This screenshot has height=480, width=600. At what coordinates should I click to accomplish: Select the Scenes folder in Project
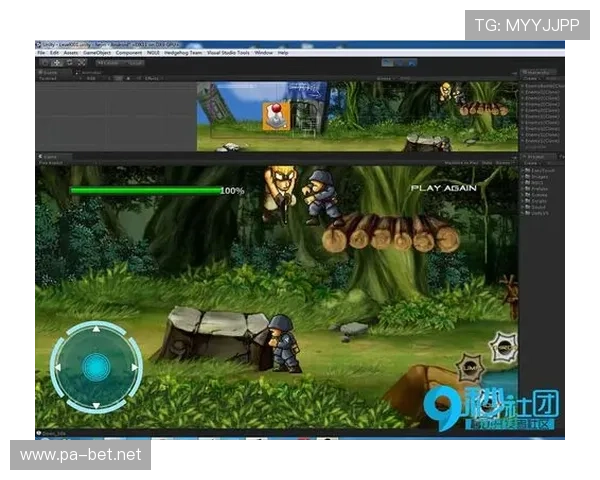[536, 195]
